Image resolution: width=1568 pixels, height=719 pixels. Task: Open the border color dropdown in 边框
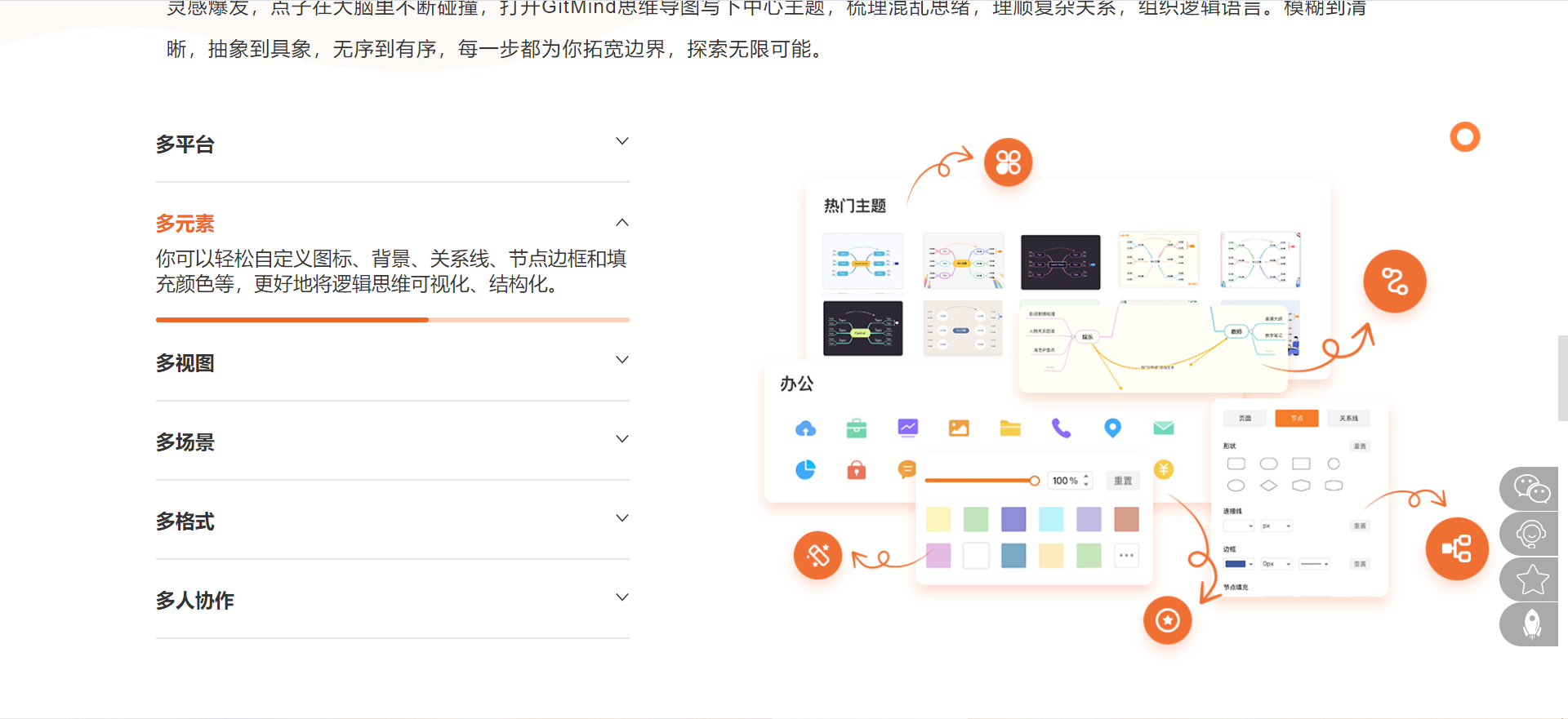pos(1239,564)
